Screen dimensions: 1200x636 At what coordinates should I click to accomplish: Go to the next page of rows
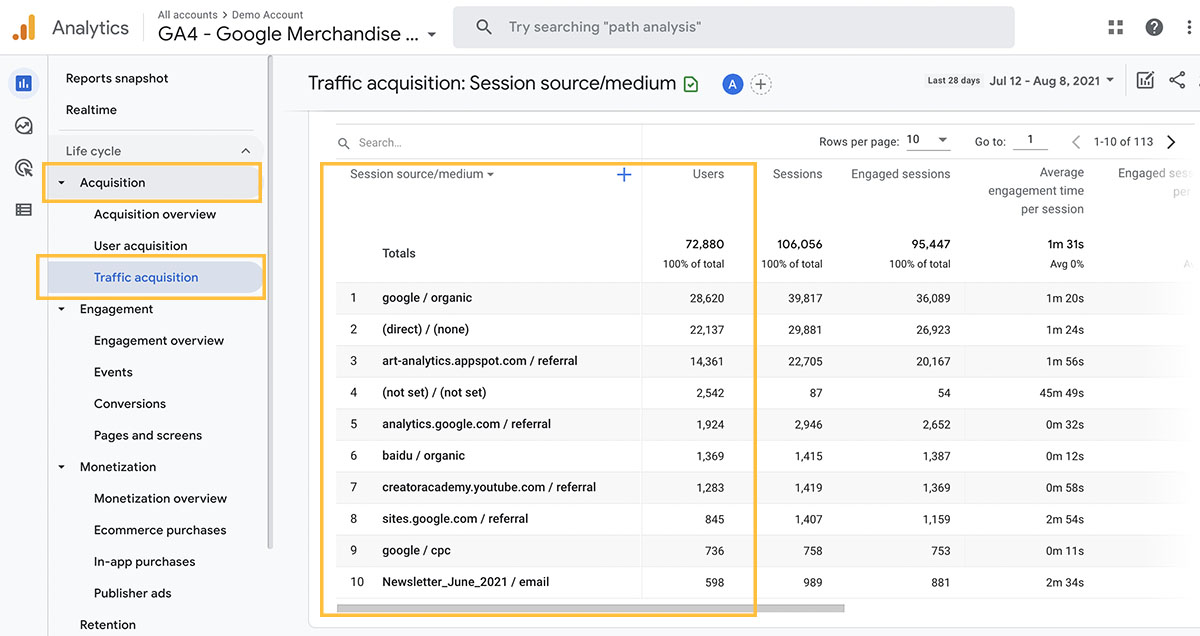point(1171,142)
